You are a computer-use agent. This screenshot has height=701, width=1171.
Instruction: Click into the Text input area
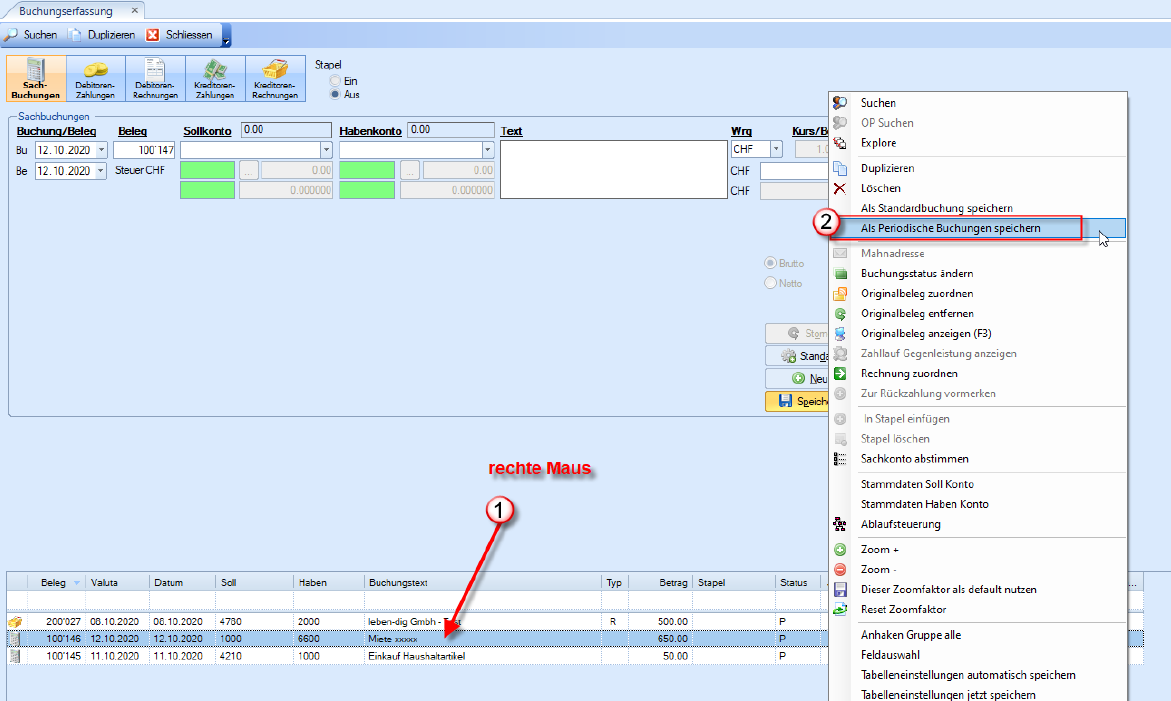(613, 169)
